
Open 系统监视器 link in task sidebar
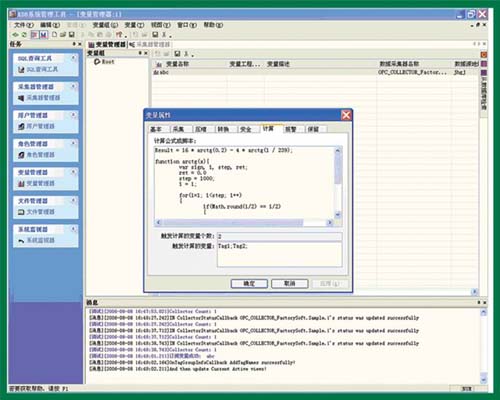[36, 240]
